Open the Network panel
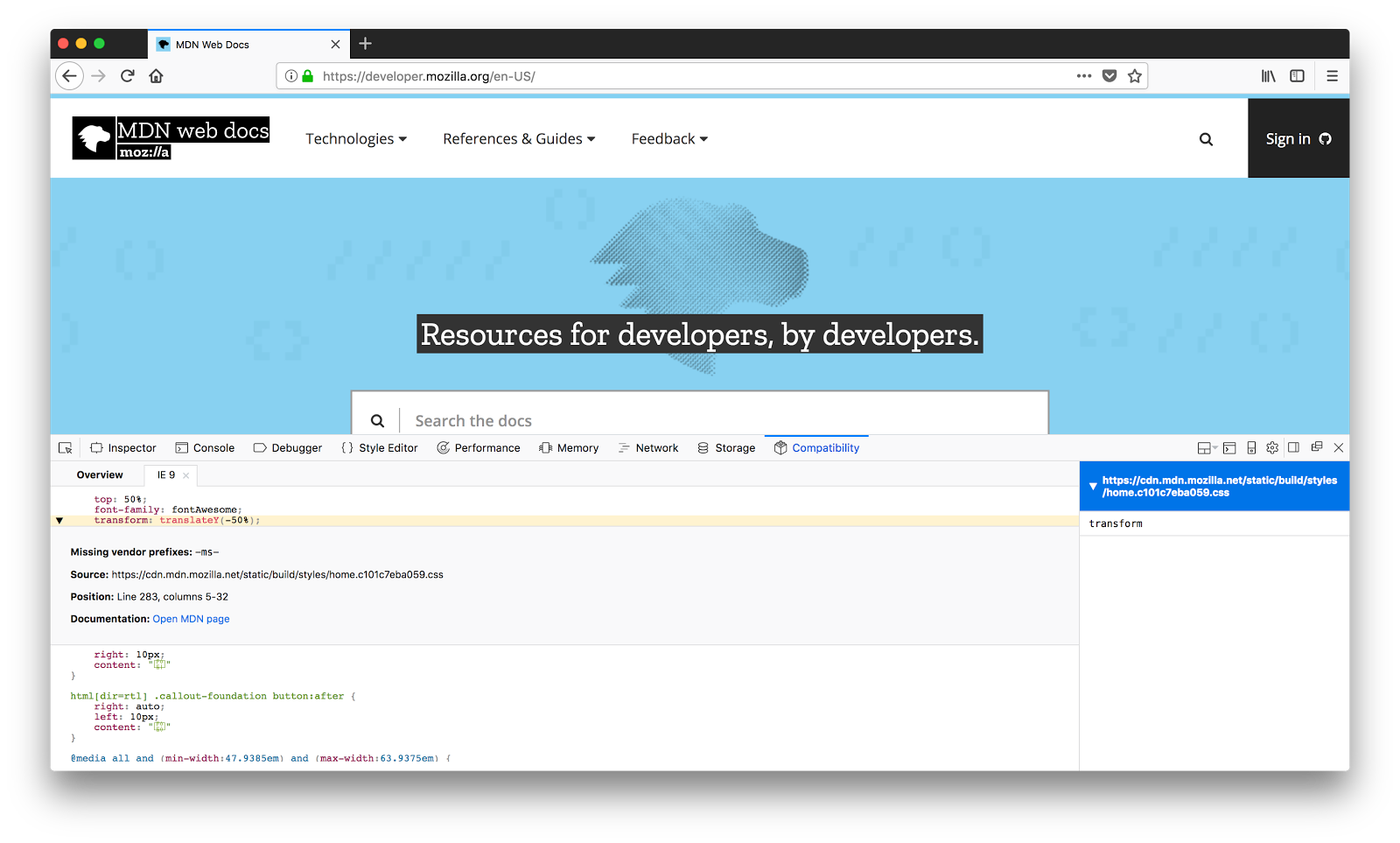 [648, 448]
